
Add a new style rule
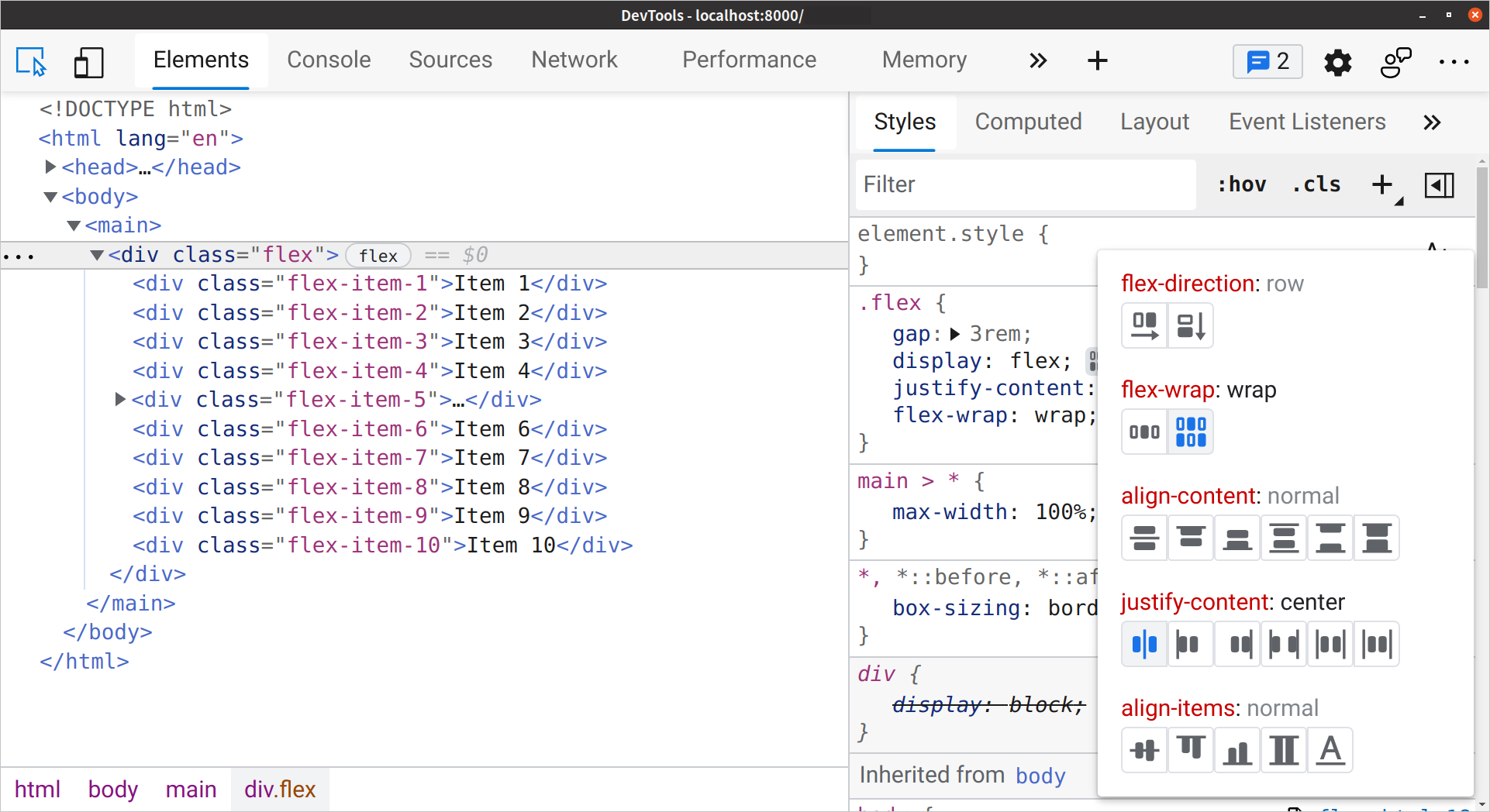coord(1381,184)
